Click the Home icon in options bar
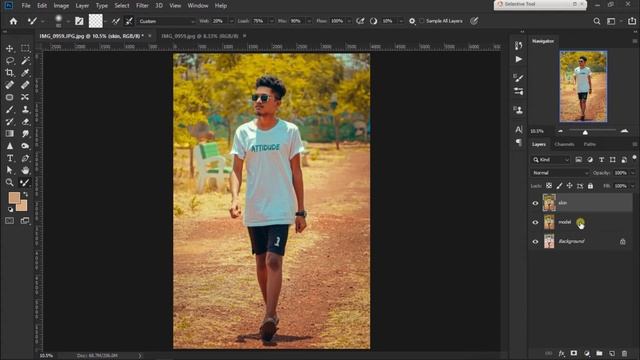This screenshot has width=640, height=360. 13,21
